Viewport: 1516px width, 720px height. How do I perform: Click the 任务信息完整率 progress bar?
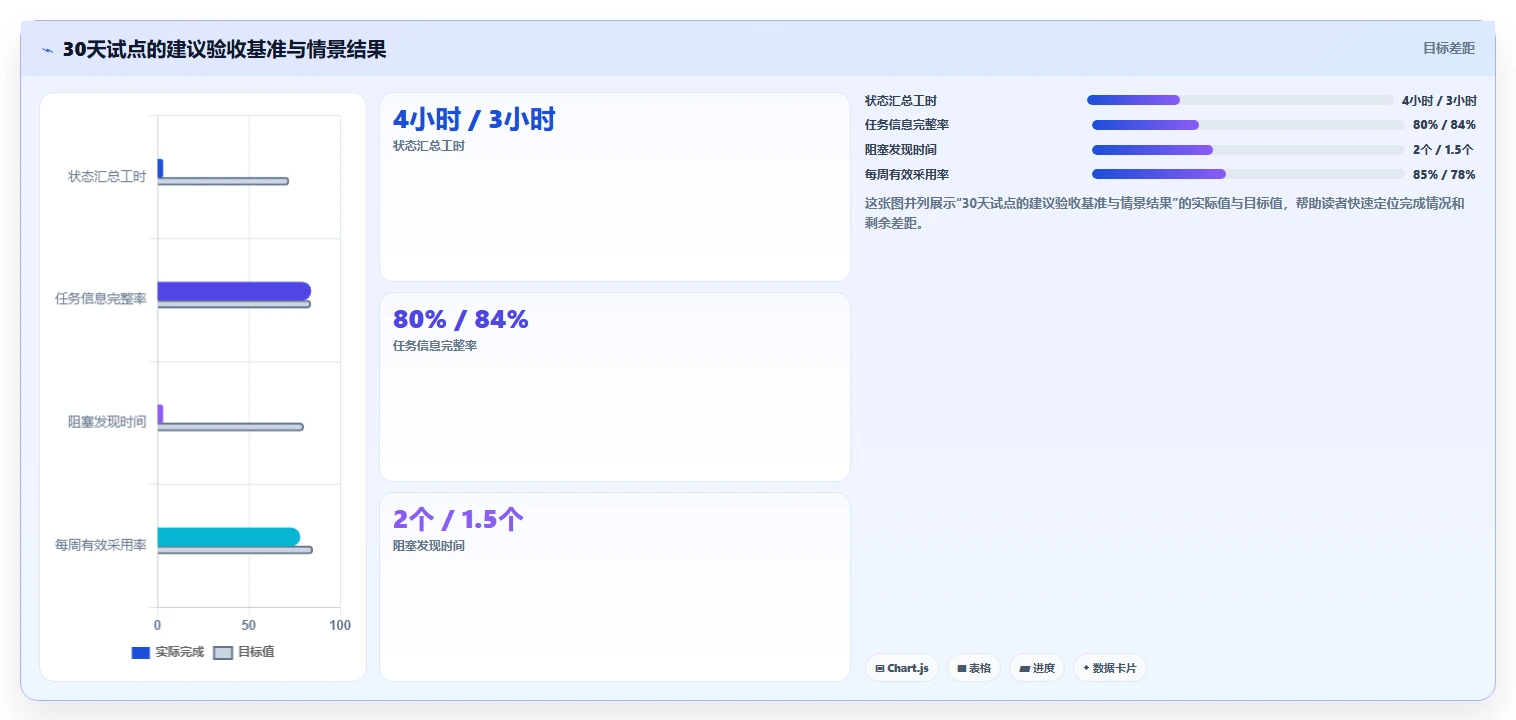(x=1248, y=125)
